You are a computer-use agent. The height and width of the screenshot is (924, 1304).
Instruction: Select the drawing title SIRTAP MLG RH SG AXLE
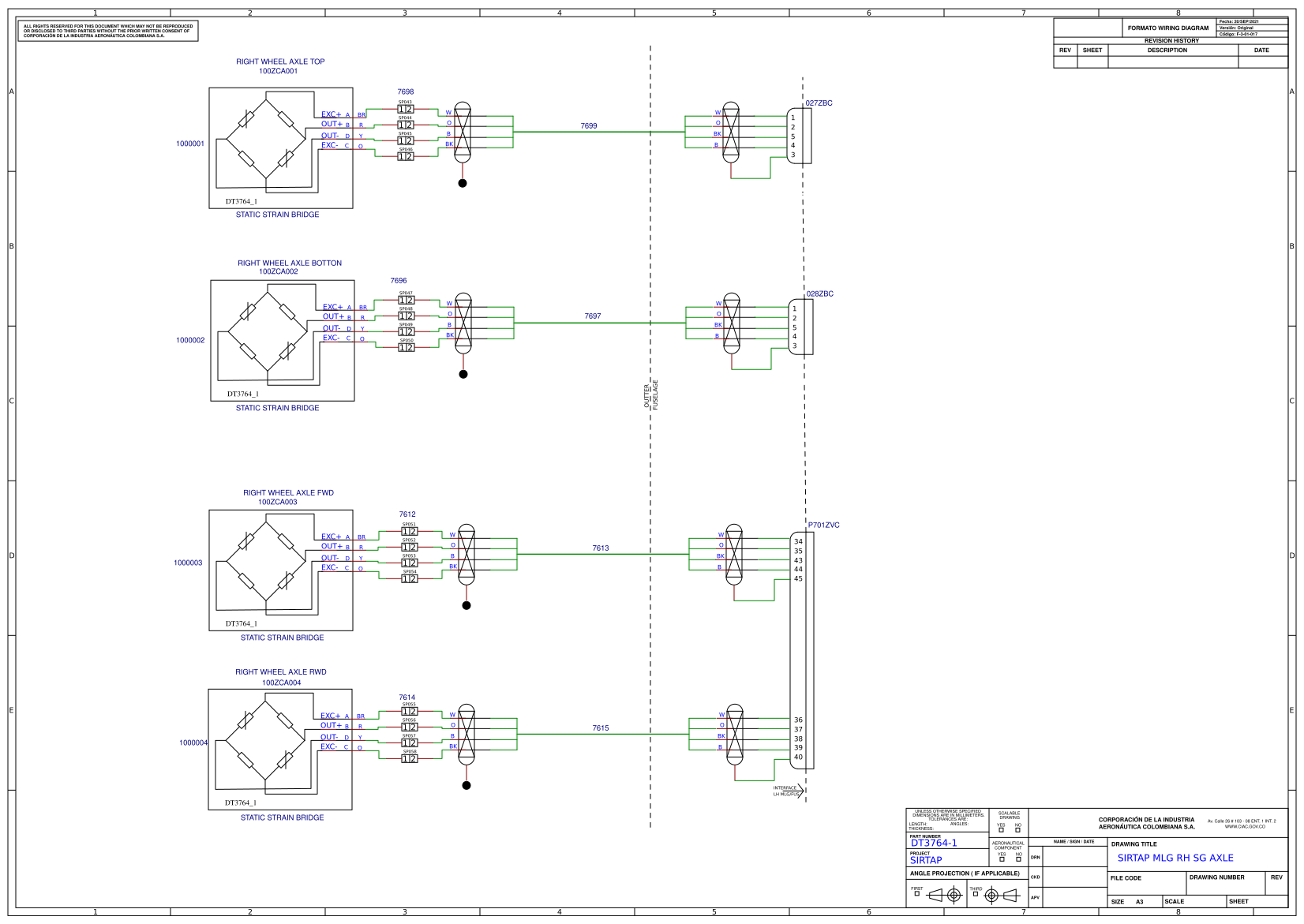(x=1175, y=858)
